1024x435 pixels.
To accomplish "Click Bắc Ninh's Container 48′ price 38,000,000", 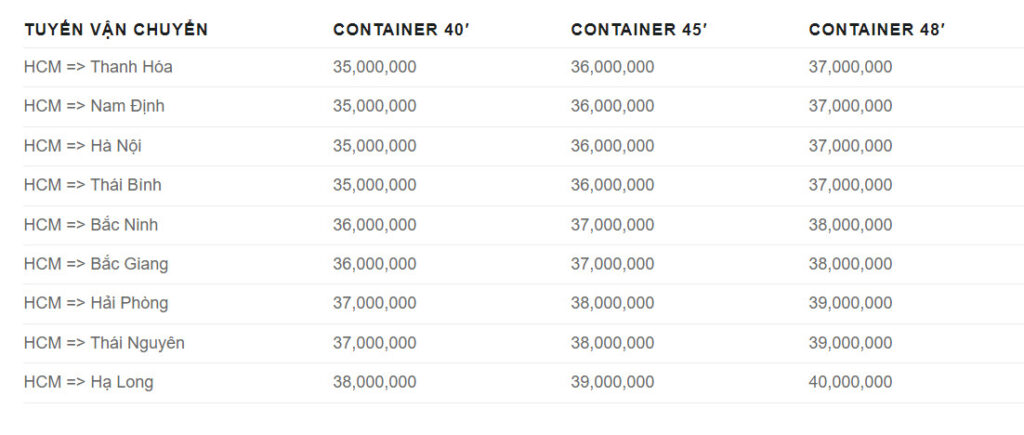I will 850,225.
